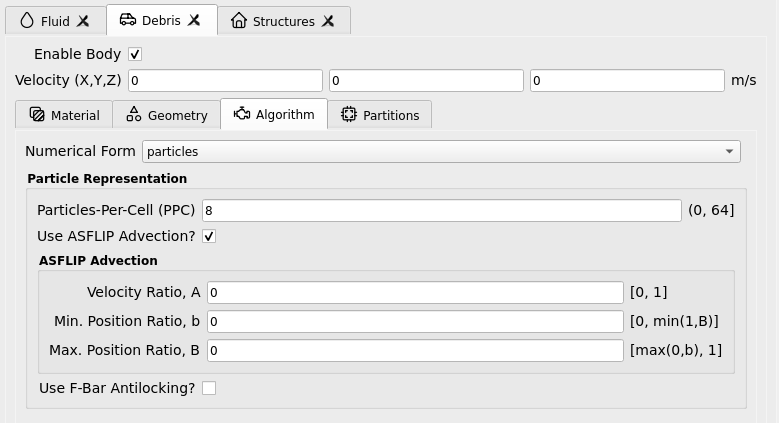Click the Algorithm engine icon
This screenshot has width=779, height=423.
(242, 114)
